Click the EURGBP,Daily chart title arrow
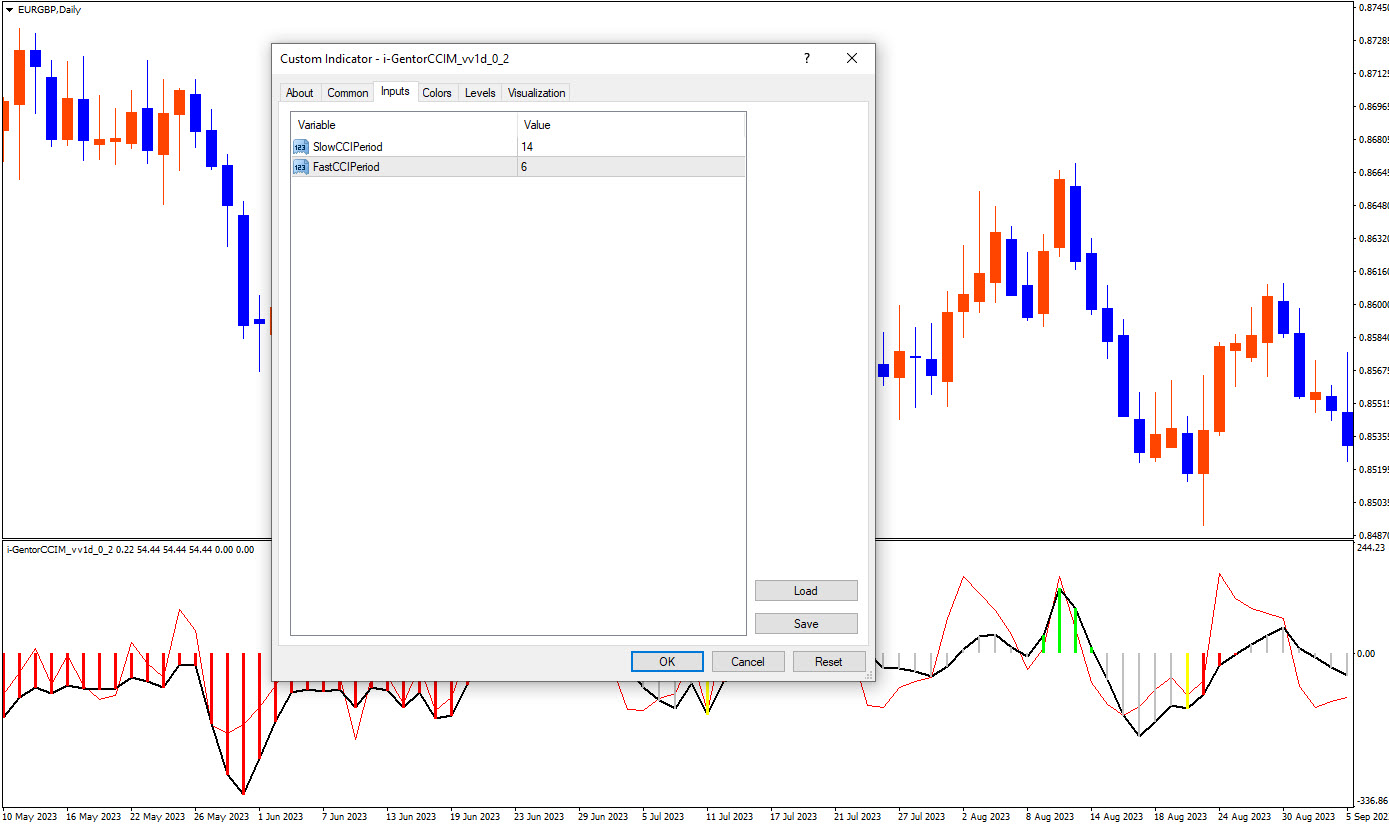 click(x=10, y=9)
